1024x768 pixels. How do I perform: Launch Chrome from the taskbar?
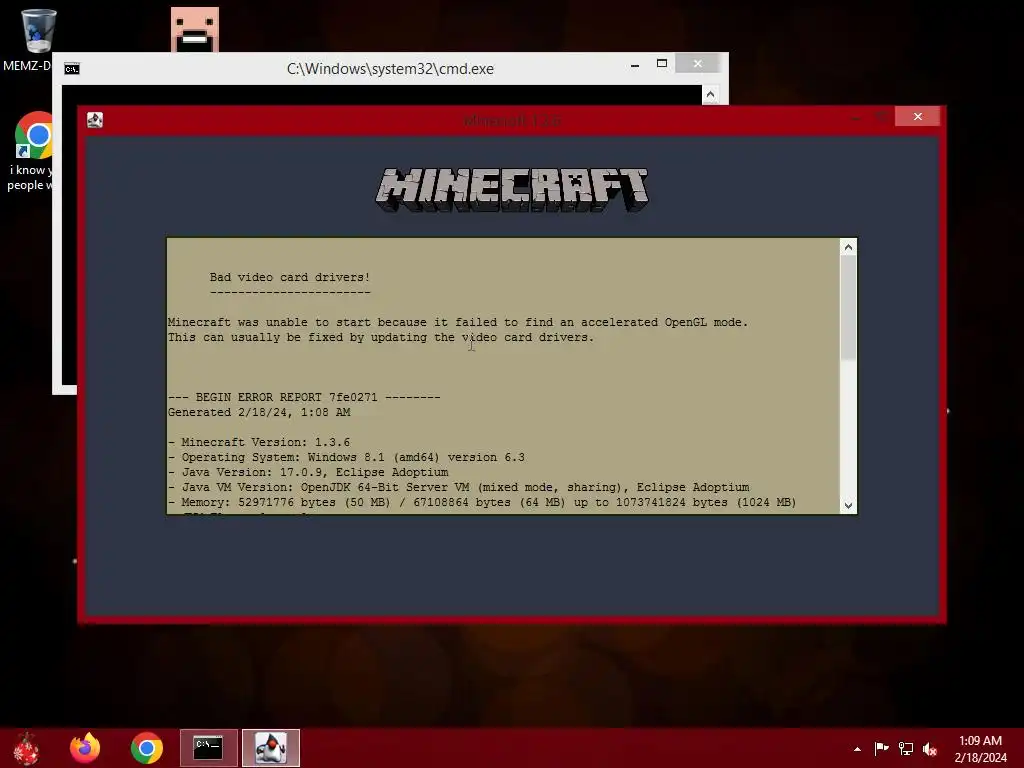coord(146,748)
